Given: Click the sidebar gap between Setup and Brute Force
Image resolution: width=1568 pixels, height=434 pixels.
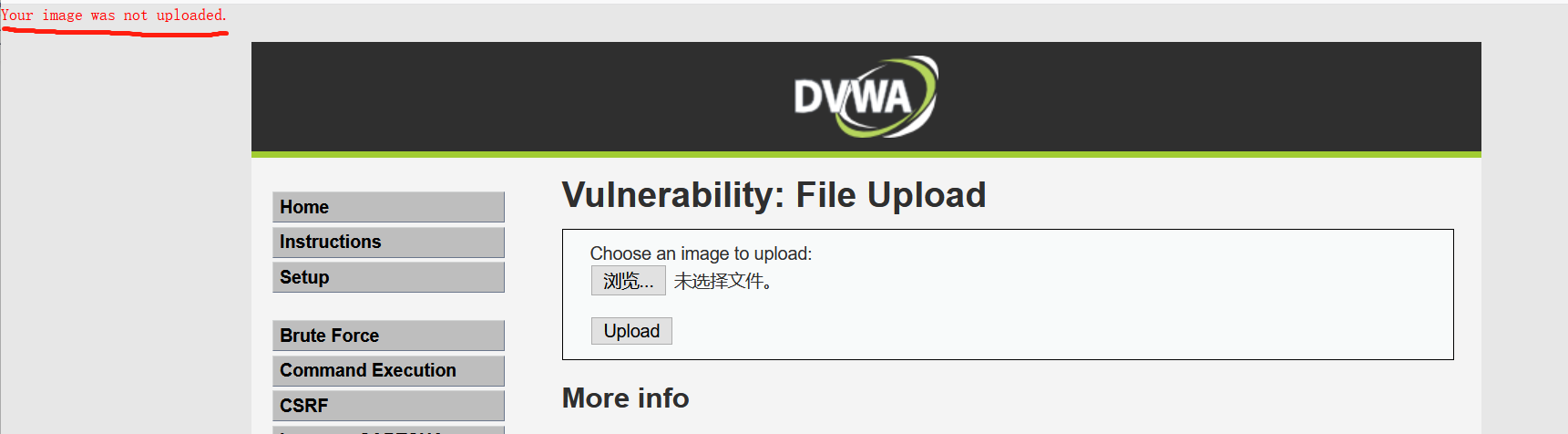Looking at the screenshot, I should pos(388,306).
